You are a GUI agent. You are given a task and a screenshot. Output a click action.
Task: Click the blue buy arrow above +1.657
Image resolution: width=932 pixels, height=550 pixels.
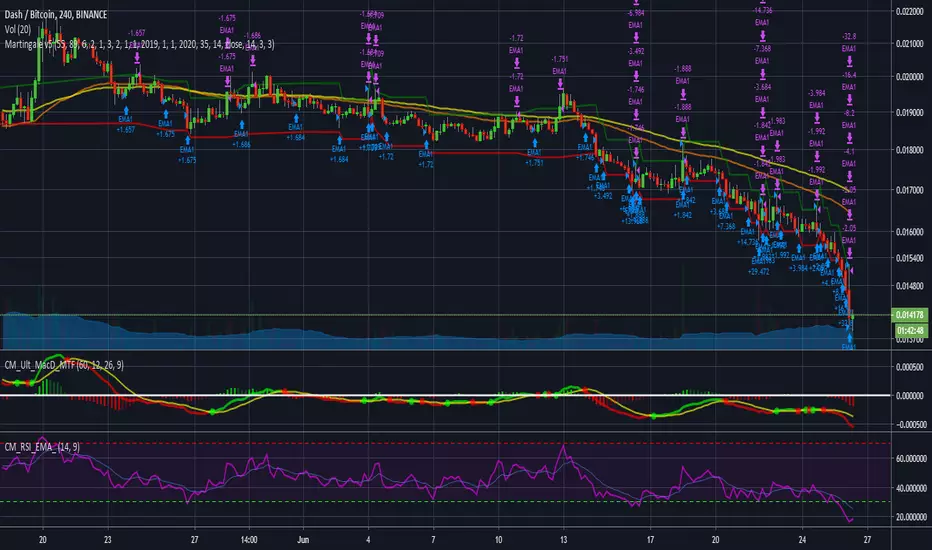tap(126, 111)
